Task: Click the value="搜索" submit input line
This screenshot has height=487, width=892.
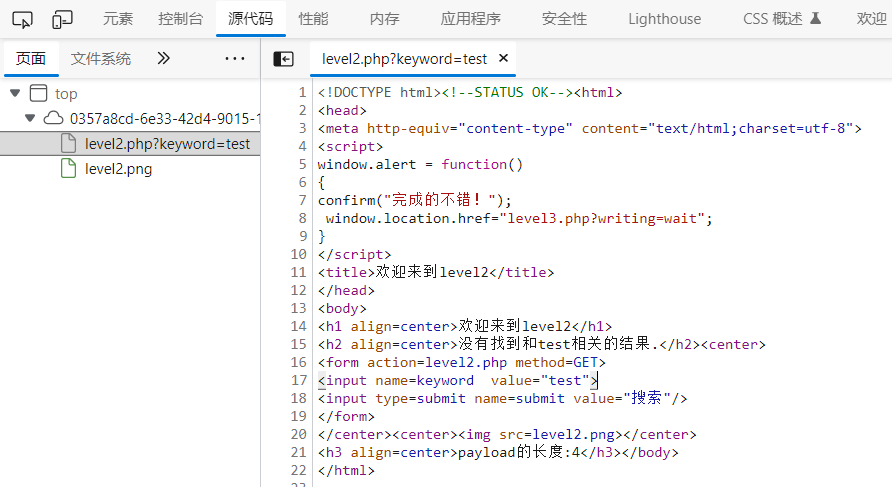Action: pos(502,398)
